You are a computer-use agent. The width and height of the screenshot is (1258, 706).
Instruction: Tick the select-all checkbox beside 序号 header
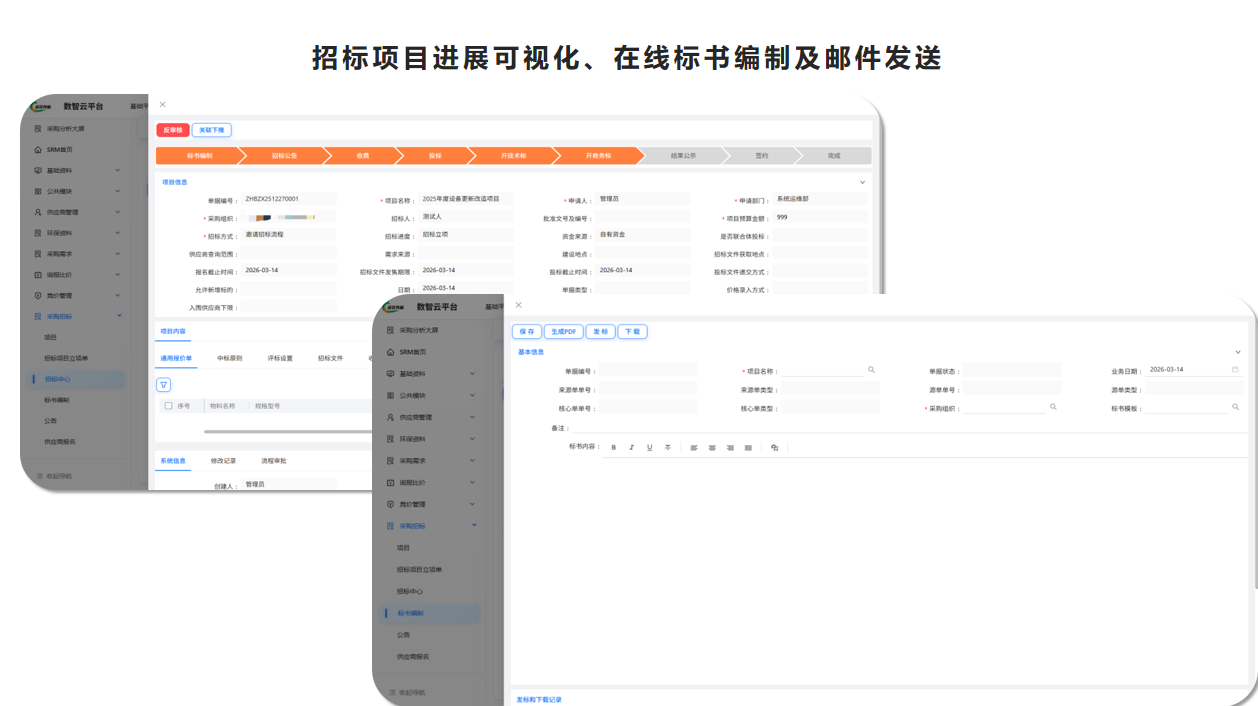[168, 406]
